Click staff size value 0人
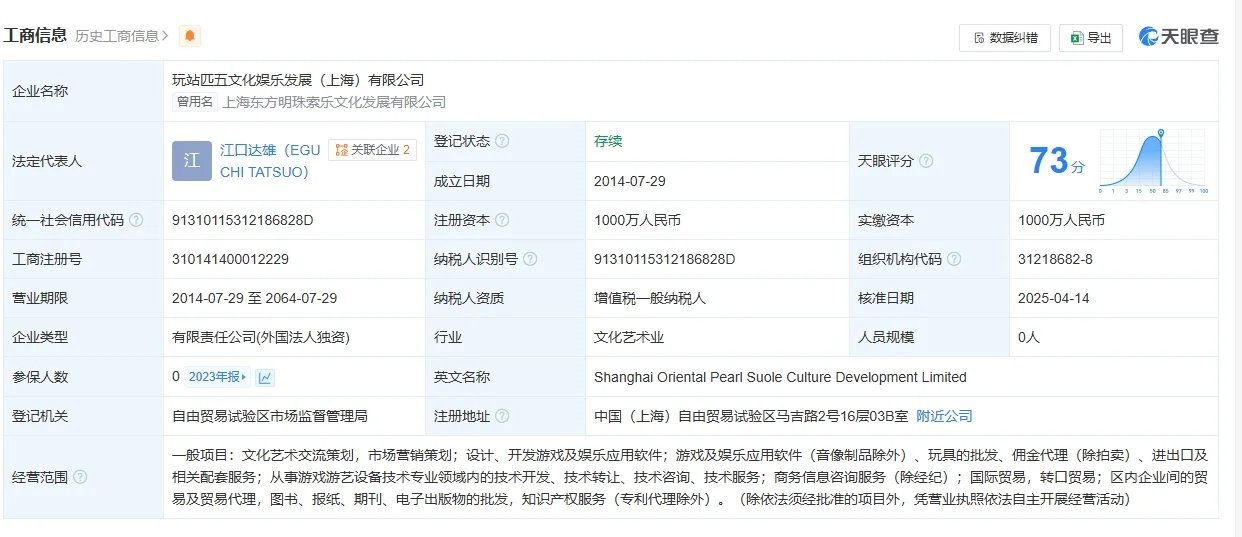Screen dimensions: 1242x537 point(1029,337)
